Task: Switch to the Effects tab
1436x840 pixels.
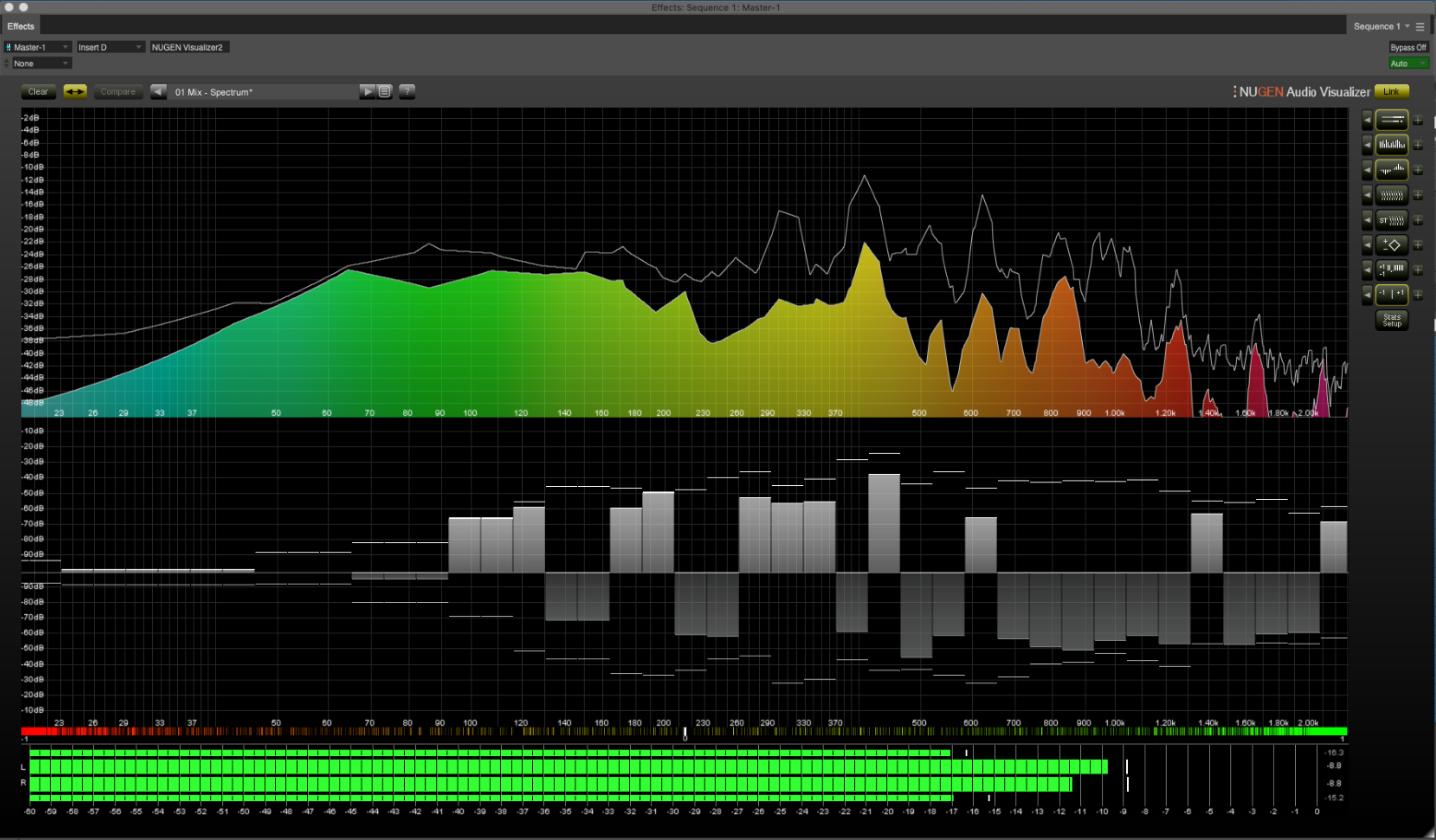Action: click(21, 26)
